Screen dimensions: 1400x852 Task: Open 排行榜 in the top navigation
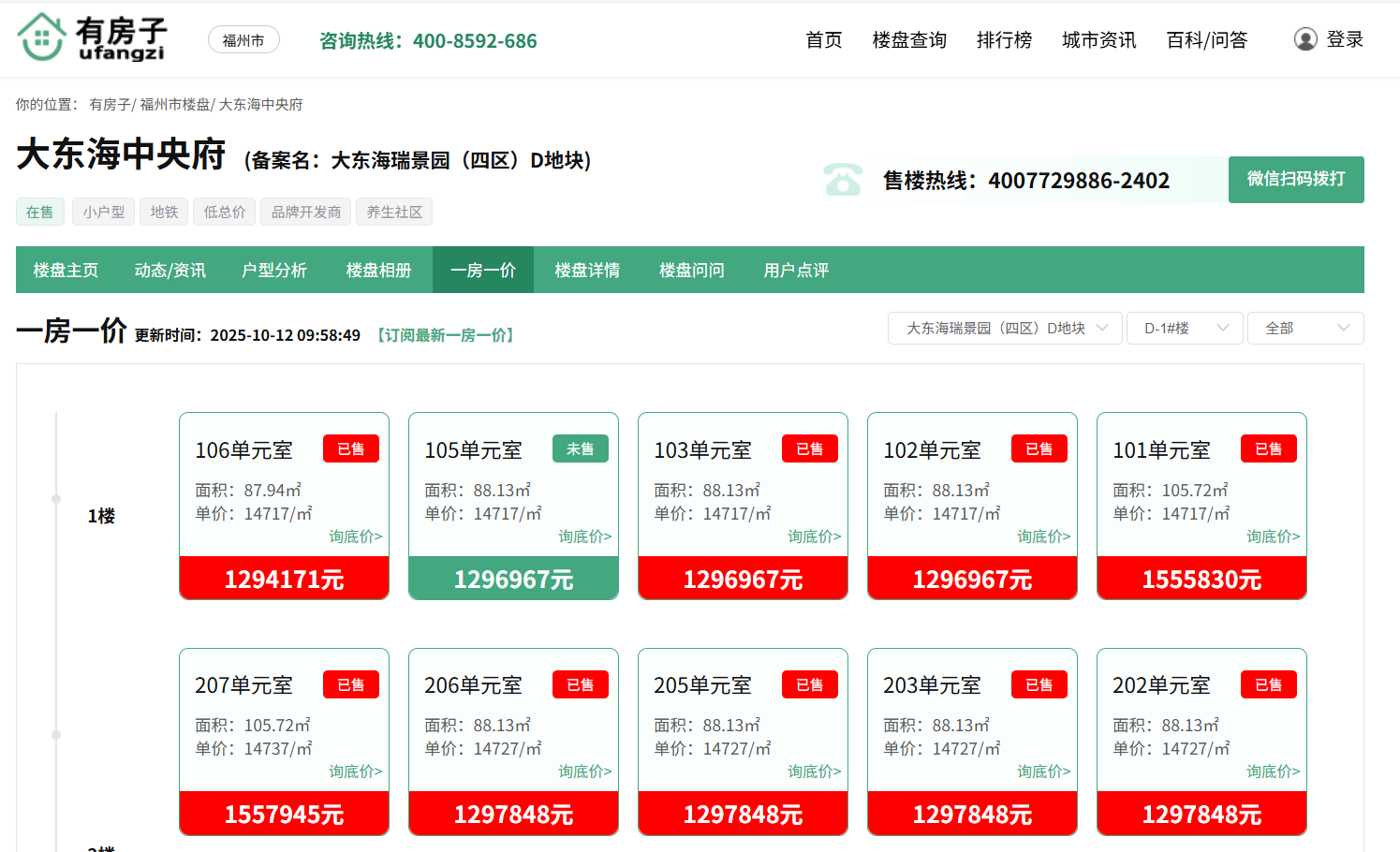1004,40
